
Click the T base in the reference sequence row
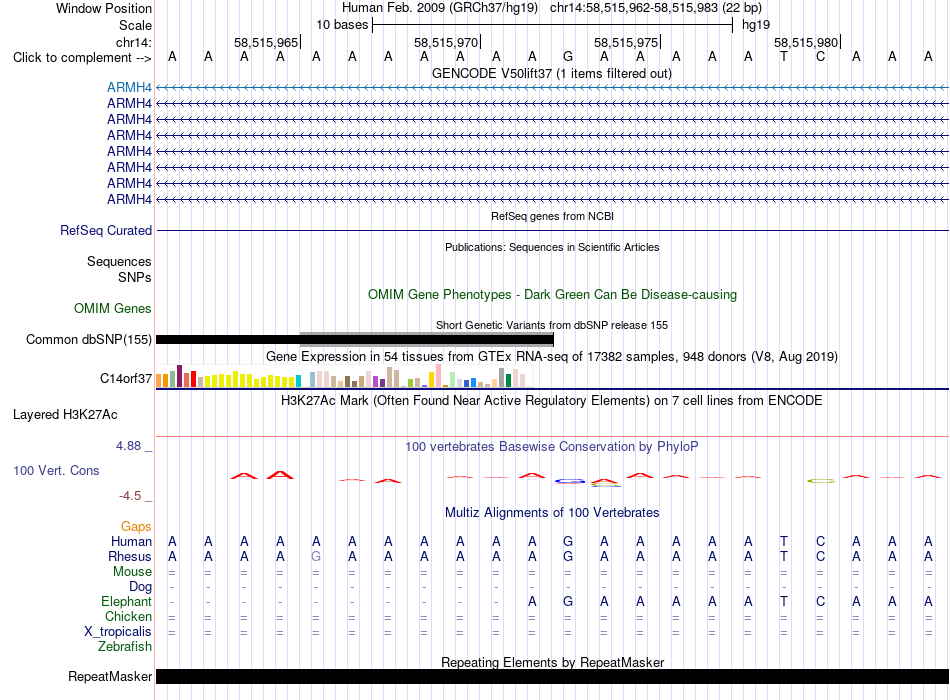[784, 56]
